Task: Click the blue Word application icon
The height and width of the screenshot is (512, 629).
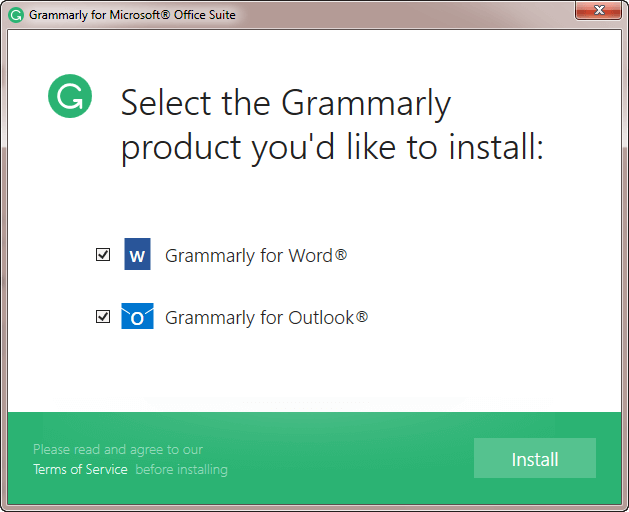Action: [x=137, y=254]
